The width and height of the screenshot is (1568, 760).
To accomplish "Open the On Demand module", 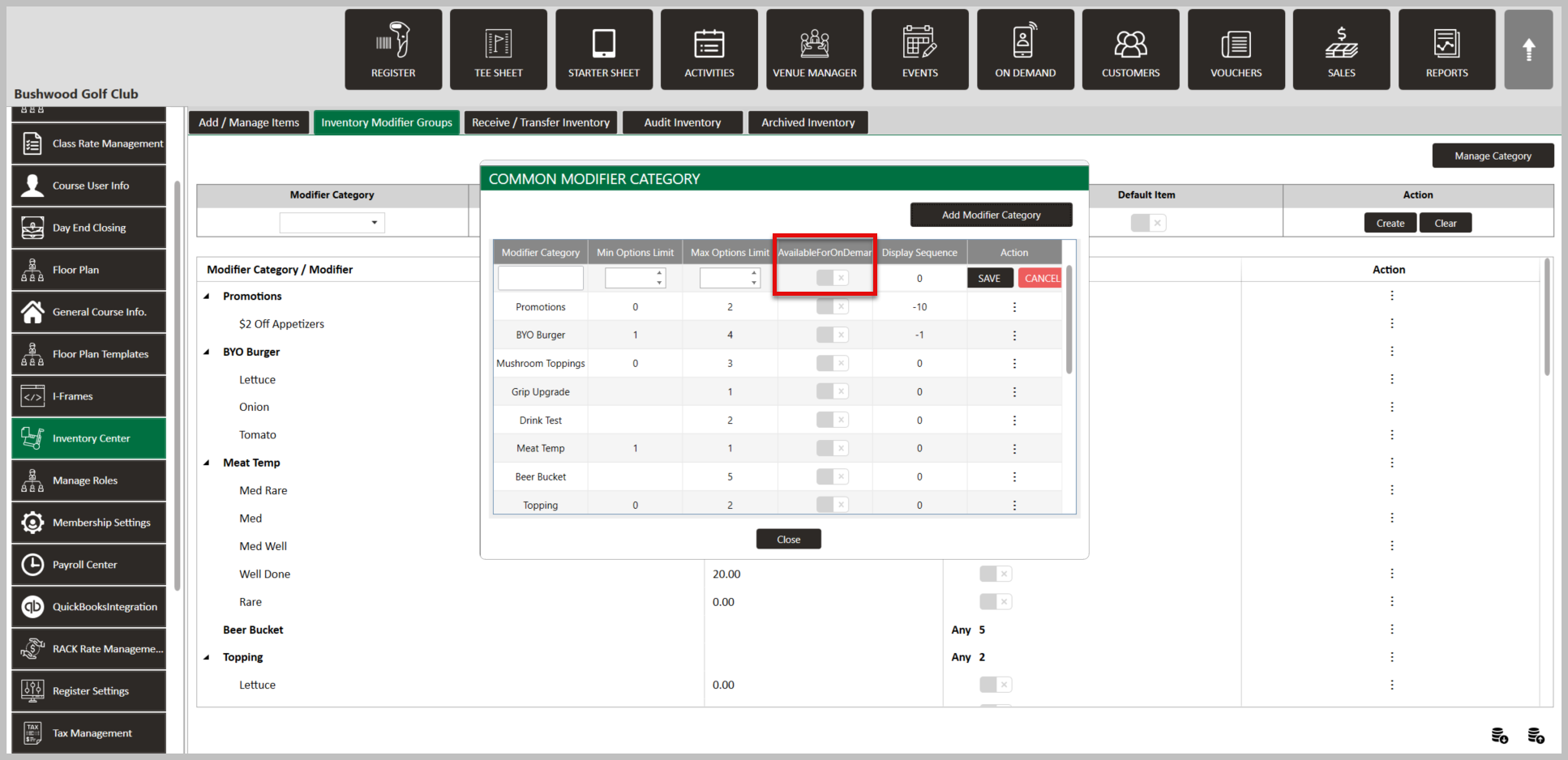I will tap(1026, 49).
